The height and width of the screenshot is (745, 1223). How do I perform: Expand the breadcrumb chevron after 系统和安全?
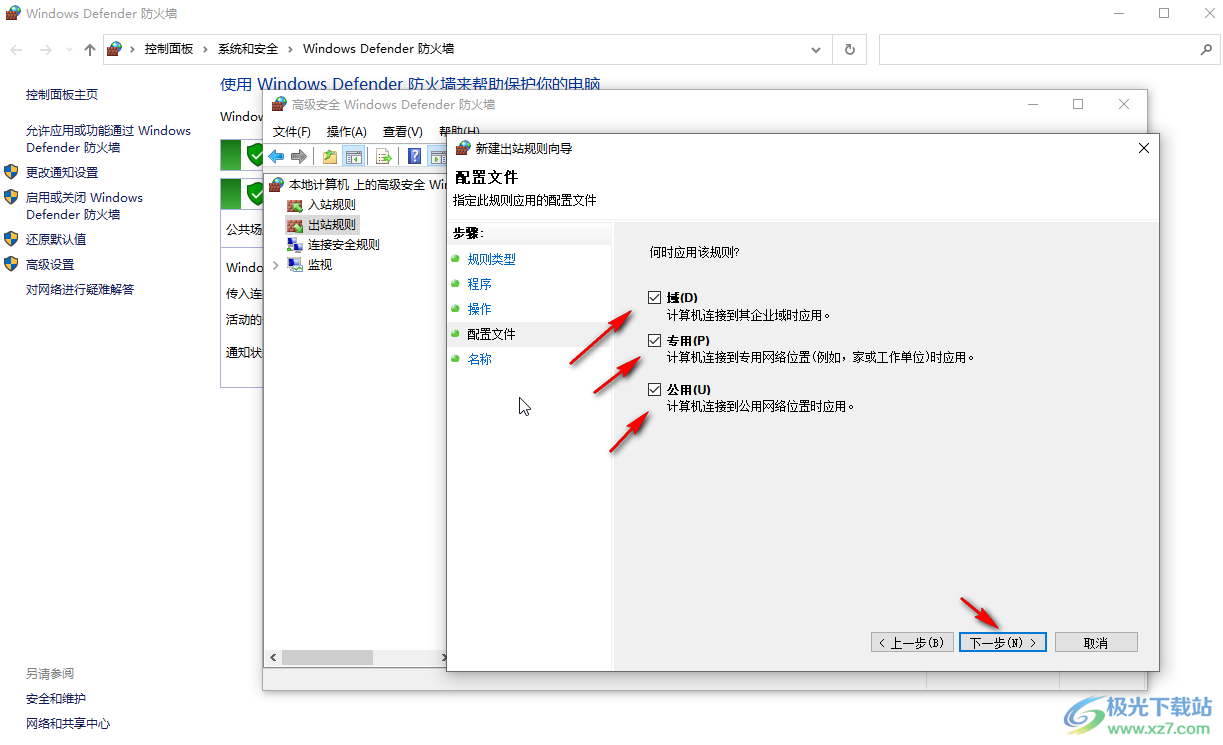(291, 49)
